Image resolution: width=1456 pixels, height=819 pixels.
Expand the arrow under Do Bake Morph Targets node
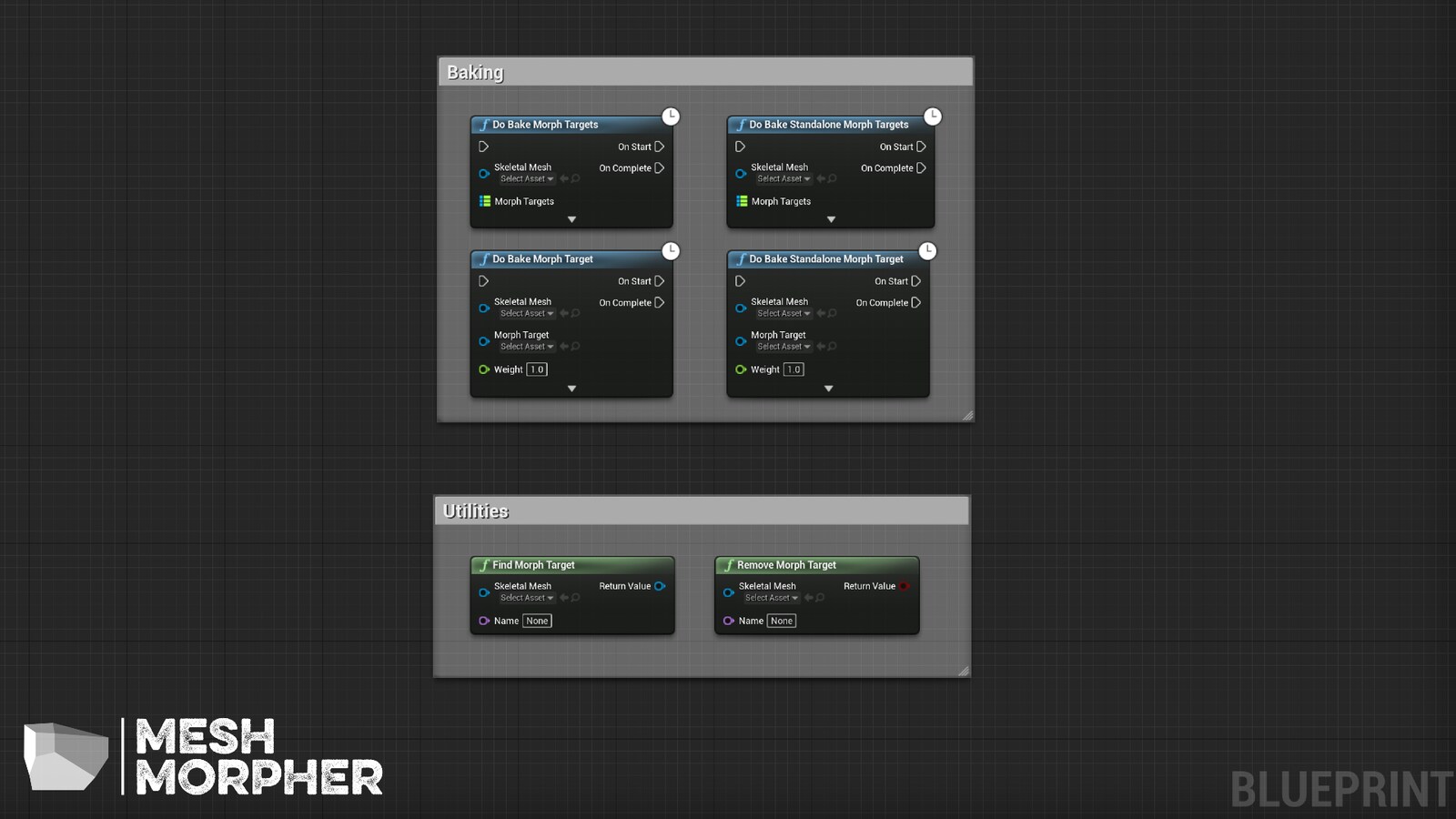tap(571, 219)
